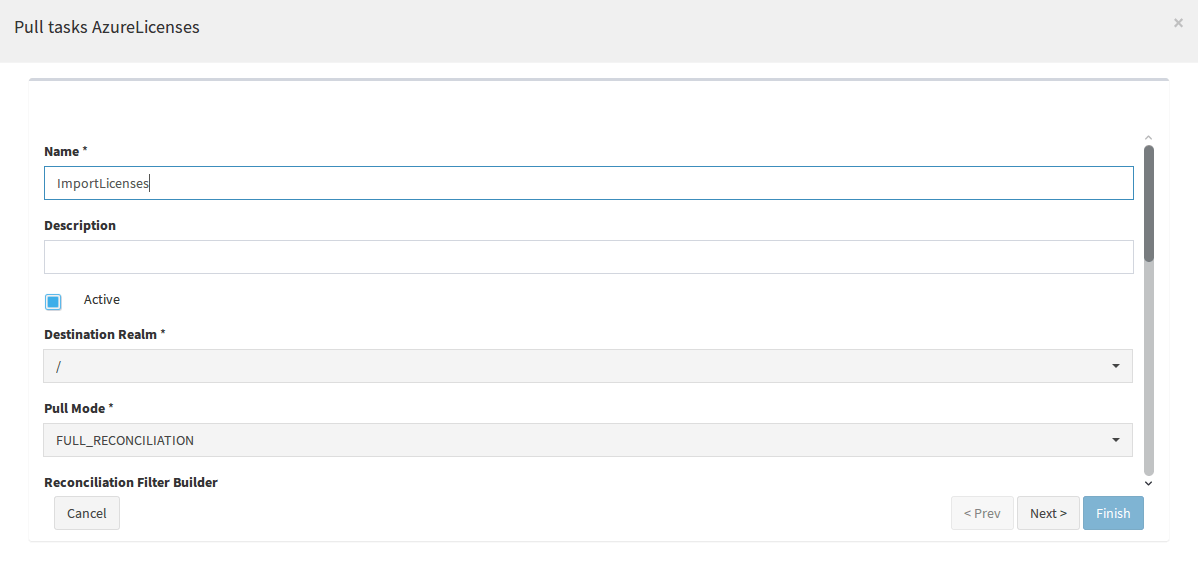The height and width of the screenshot is (573, 1198).
Task: Click the Reconciliation Filter Builder heading
Action: (131, 483)
